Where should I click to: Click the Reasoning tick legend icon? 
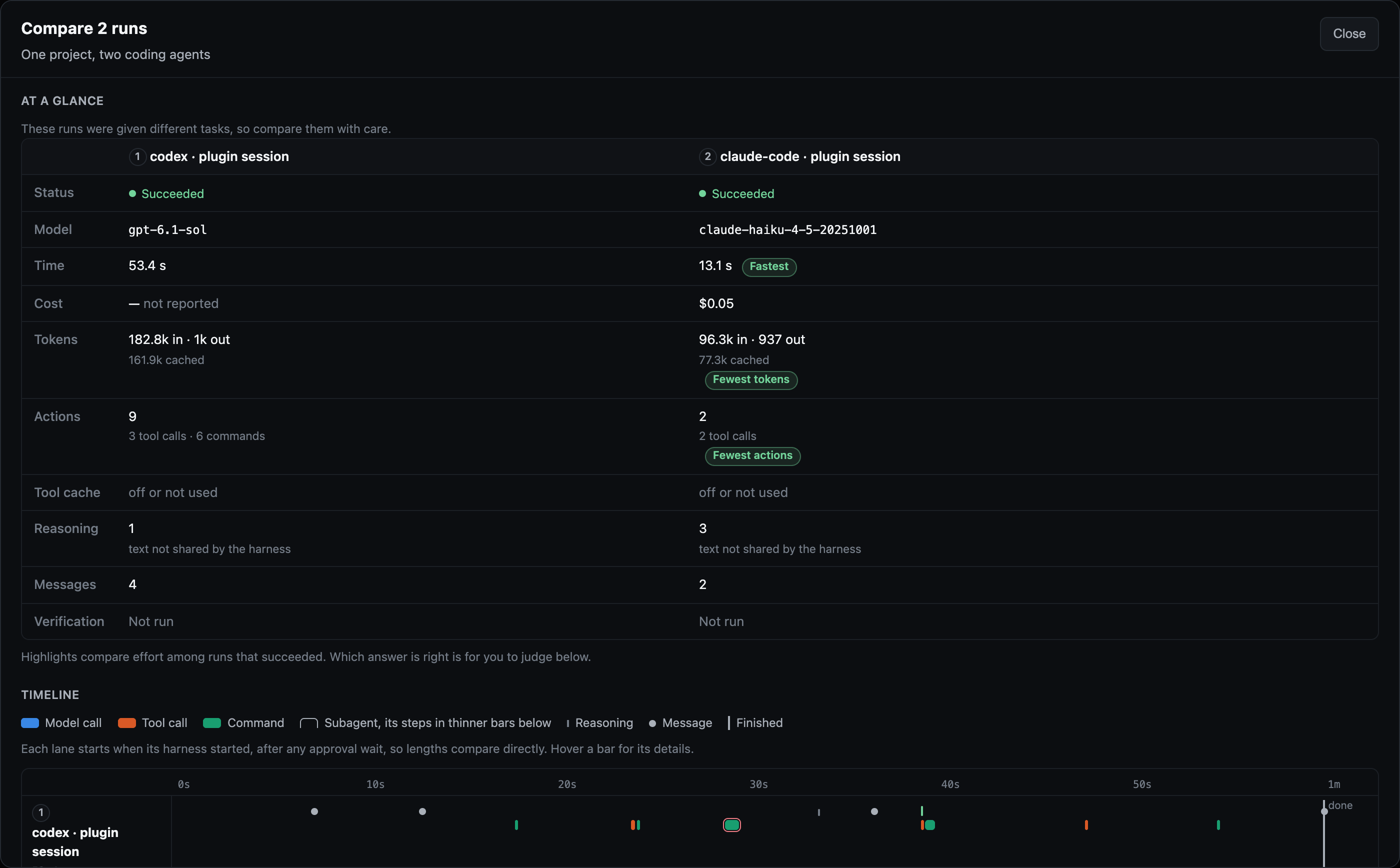[x=567, y=723]
